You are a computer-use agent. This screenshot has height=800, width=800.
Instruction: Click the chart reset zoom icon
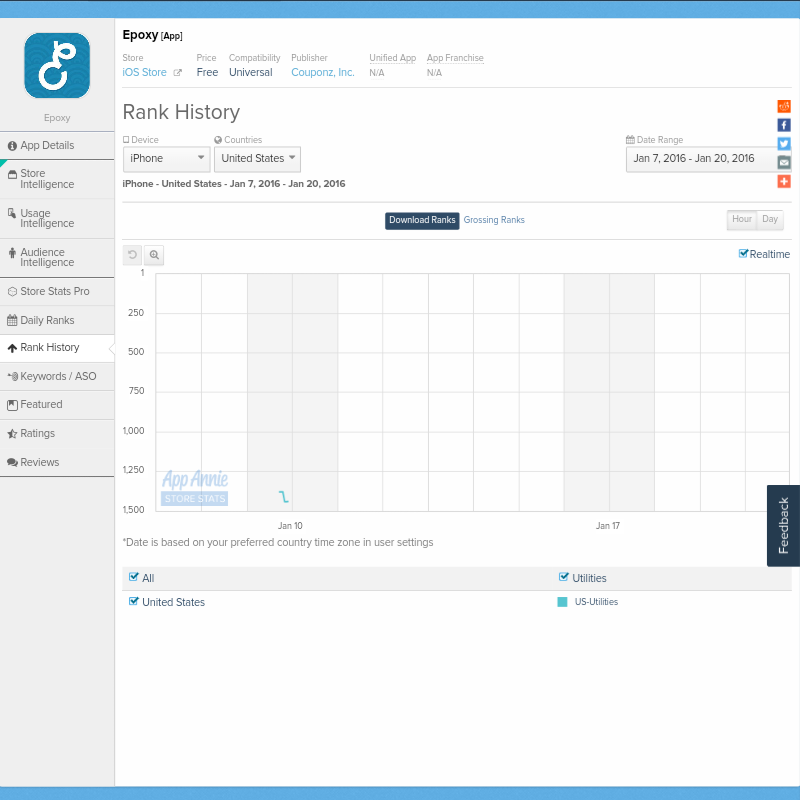pos(132,255)
